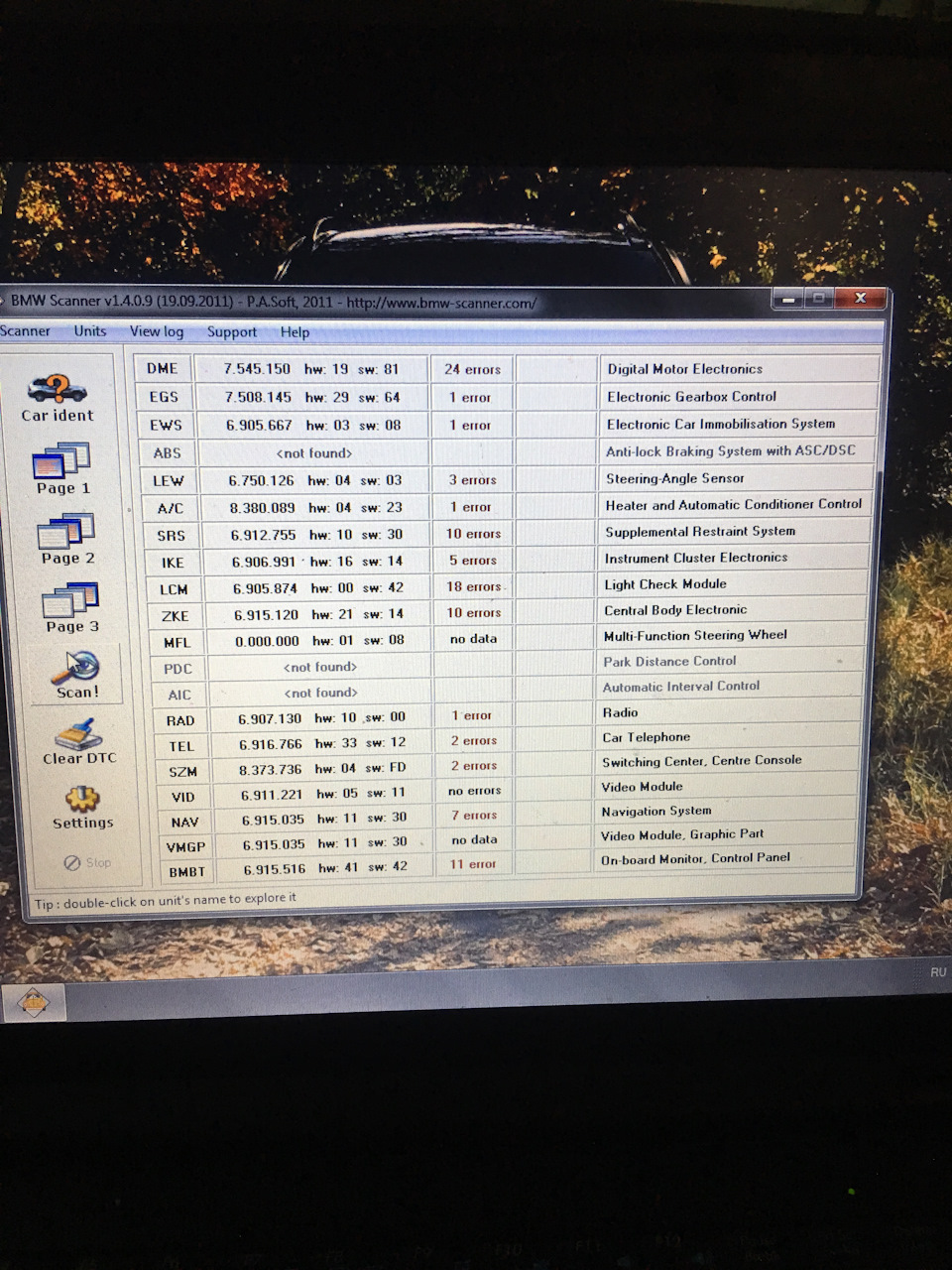Clear fault codes with Clear DTC
The height and width of the screenshot is (1270, 952).
tap(79, 741)
